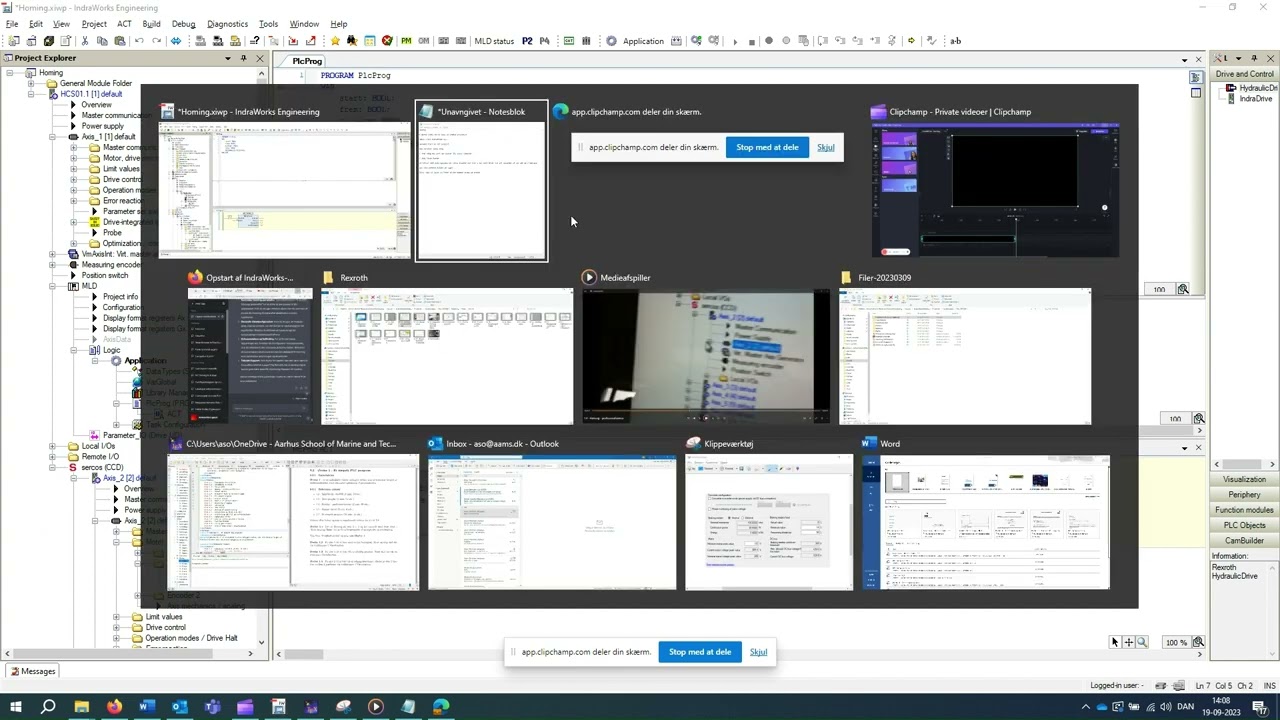Click the blue double-arrow toolbar icon
The image size is (1280, 720).
tap(176, 41)
